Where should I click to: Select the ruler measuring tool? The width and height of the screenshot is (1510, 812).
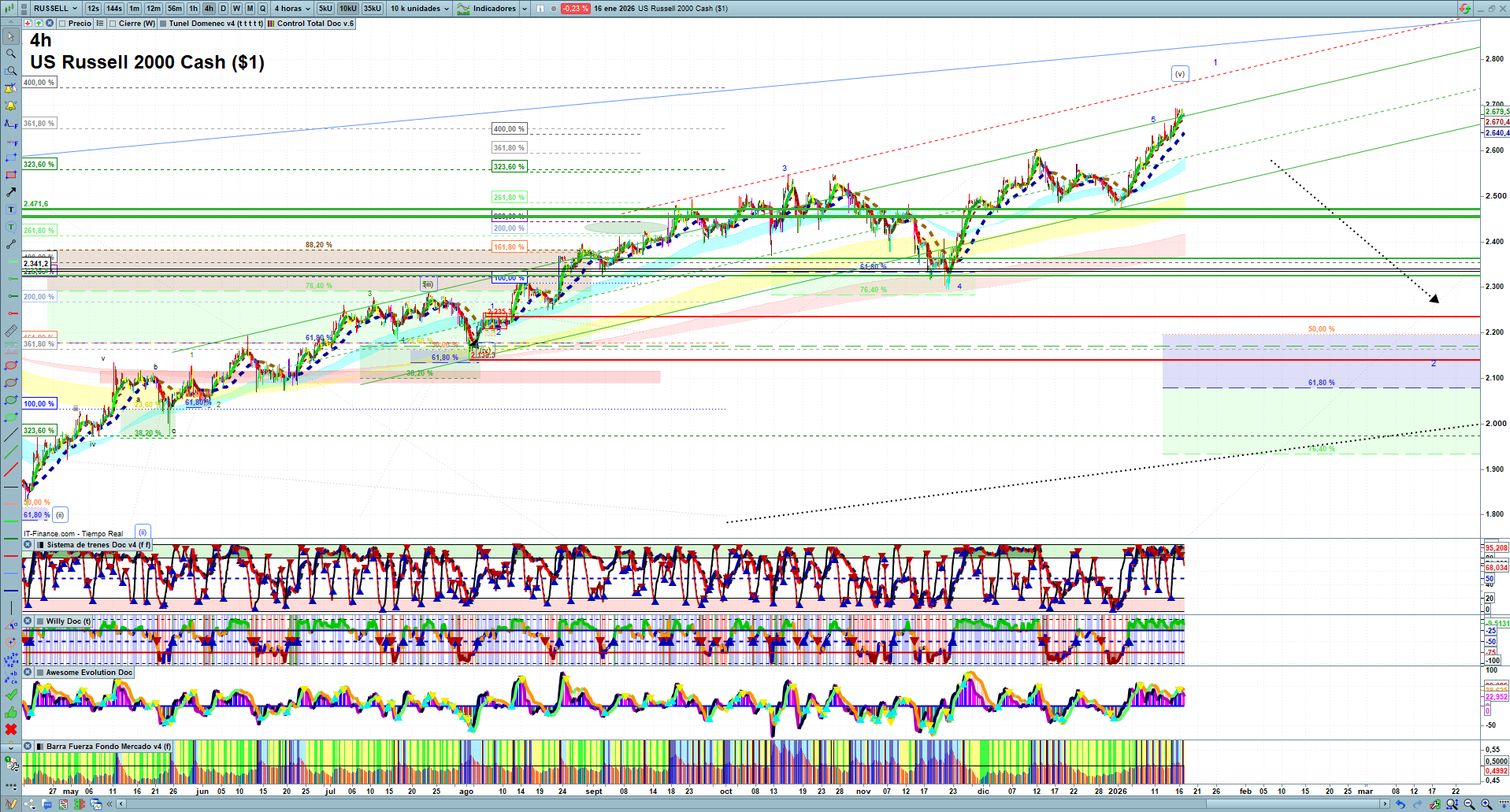coord(11,331)
